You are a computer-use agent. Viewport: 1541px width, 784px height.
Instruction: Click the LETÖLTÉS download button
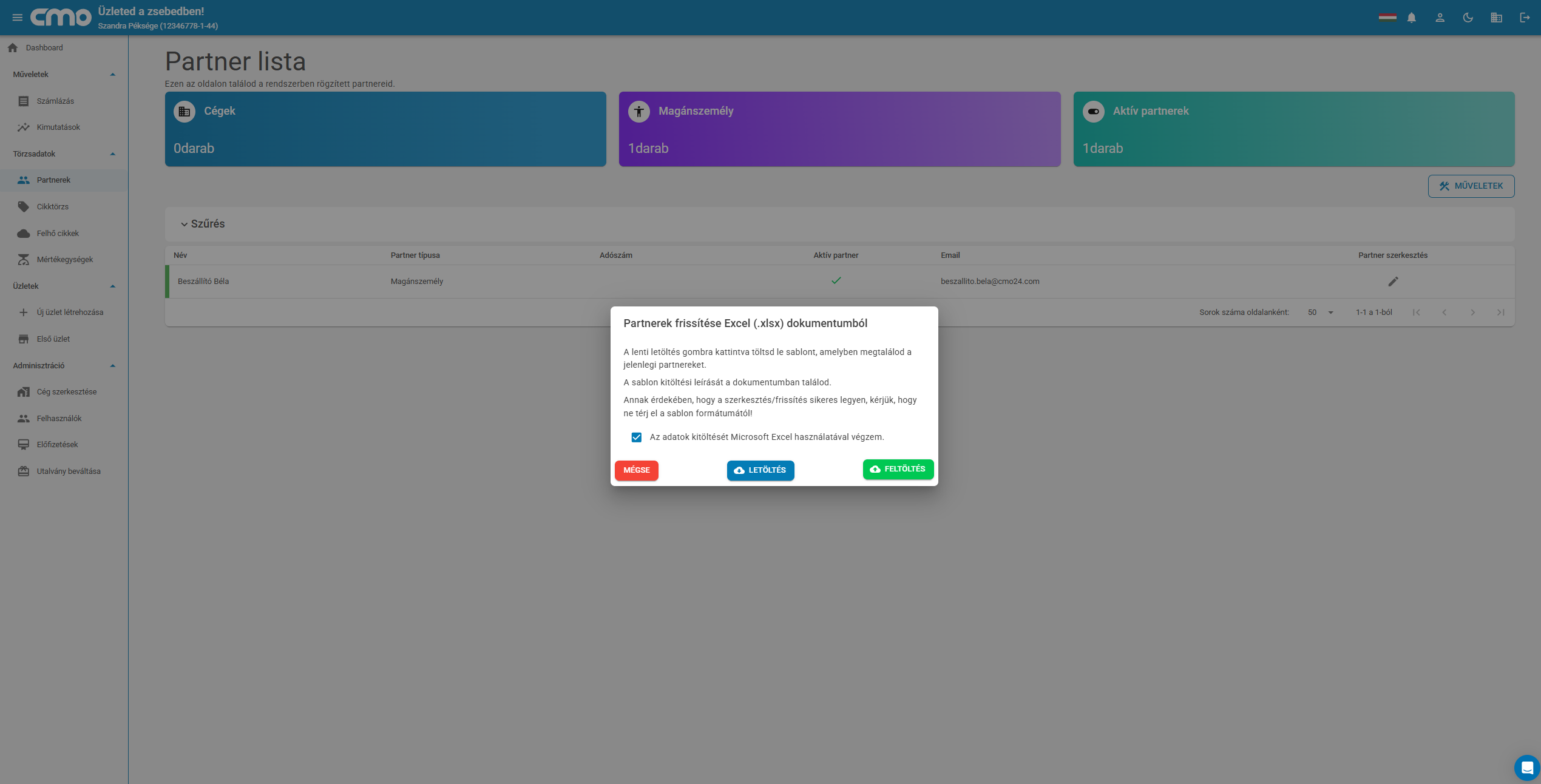tap(760, 470)
